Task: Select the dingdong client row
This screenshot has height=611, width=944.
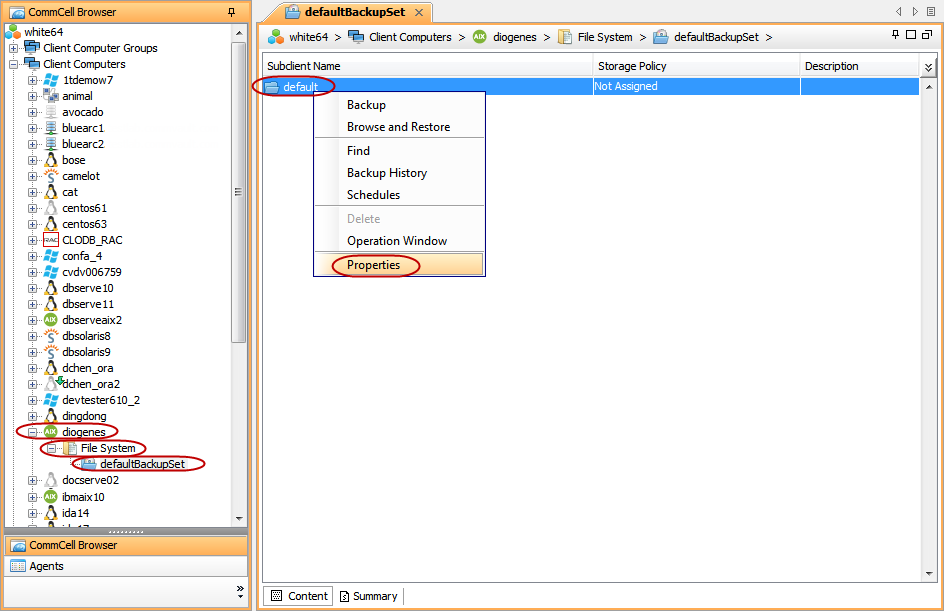Action: (x=84, y=416)
